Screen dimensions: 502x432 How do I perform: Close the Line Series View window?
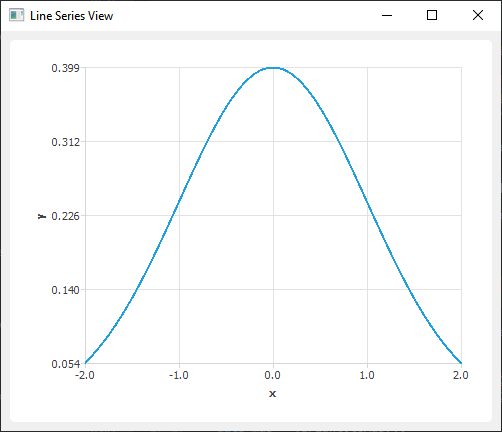point(478,15)
